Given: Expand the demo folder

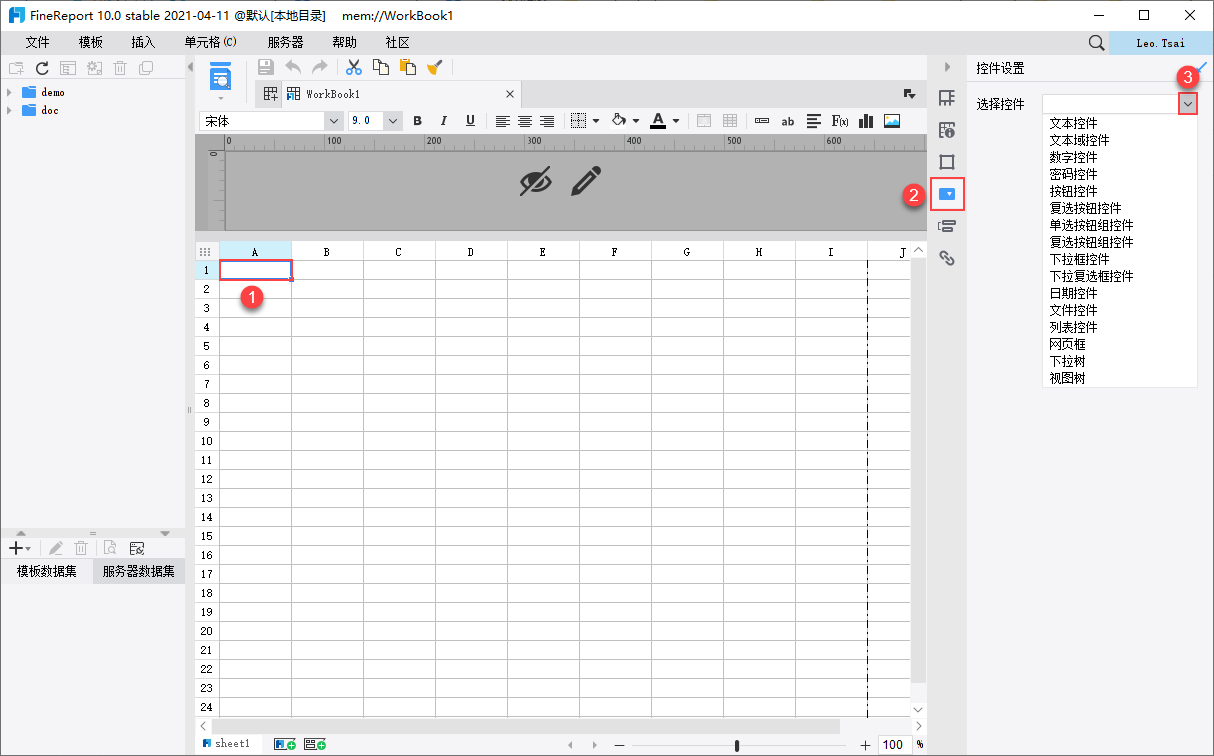Looking at the screenshot, I should pos(9,92).
